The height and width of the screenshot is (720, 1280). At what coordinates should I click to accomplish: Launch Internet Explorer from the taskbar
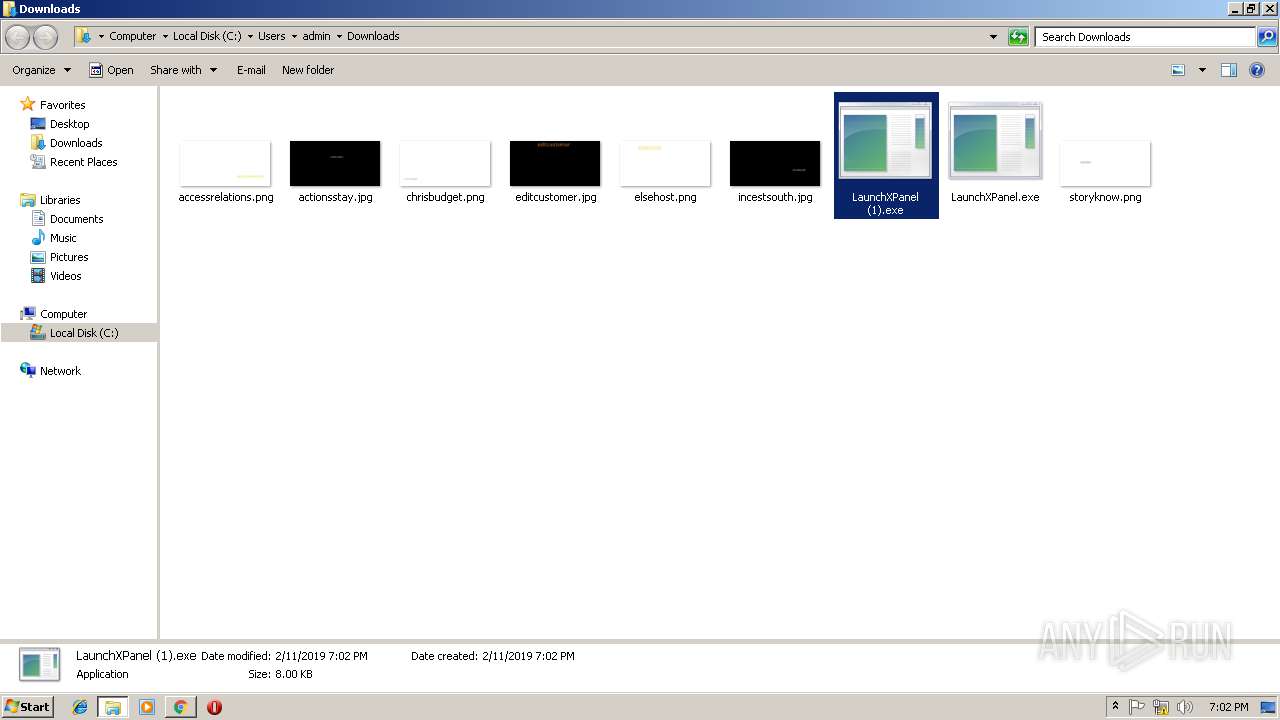(x=80, y=707)
